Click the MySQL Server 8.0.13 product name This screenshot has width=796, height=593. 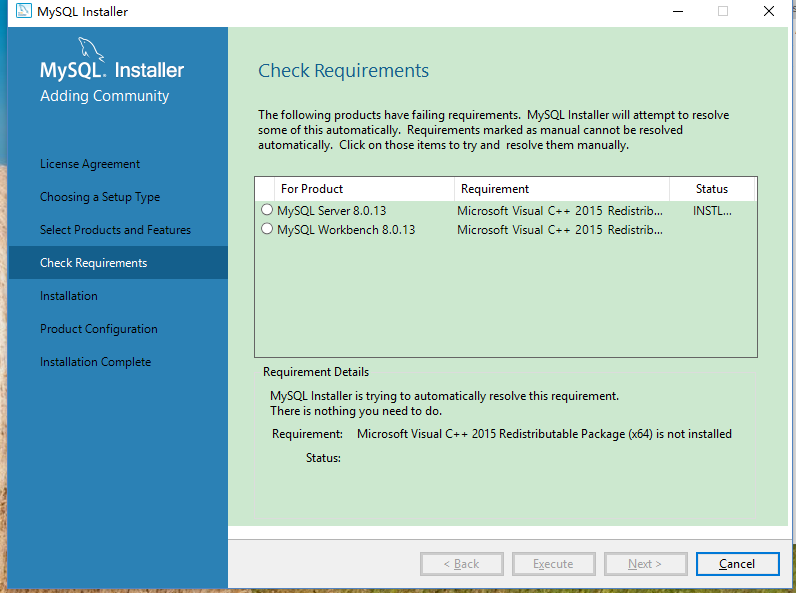[331, 211]
